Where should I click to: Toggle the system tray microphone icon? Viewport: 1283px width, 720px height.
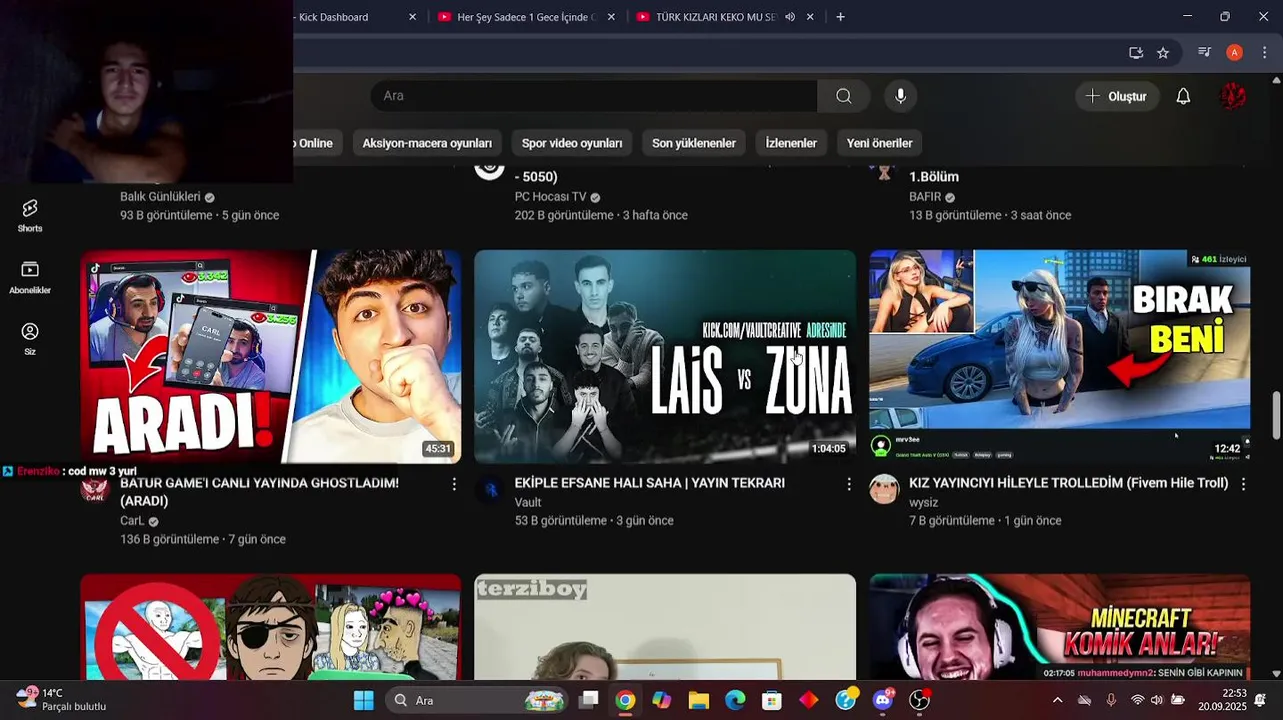coord(1110,700)
